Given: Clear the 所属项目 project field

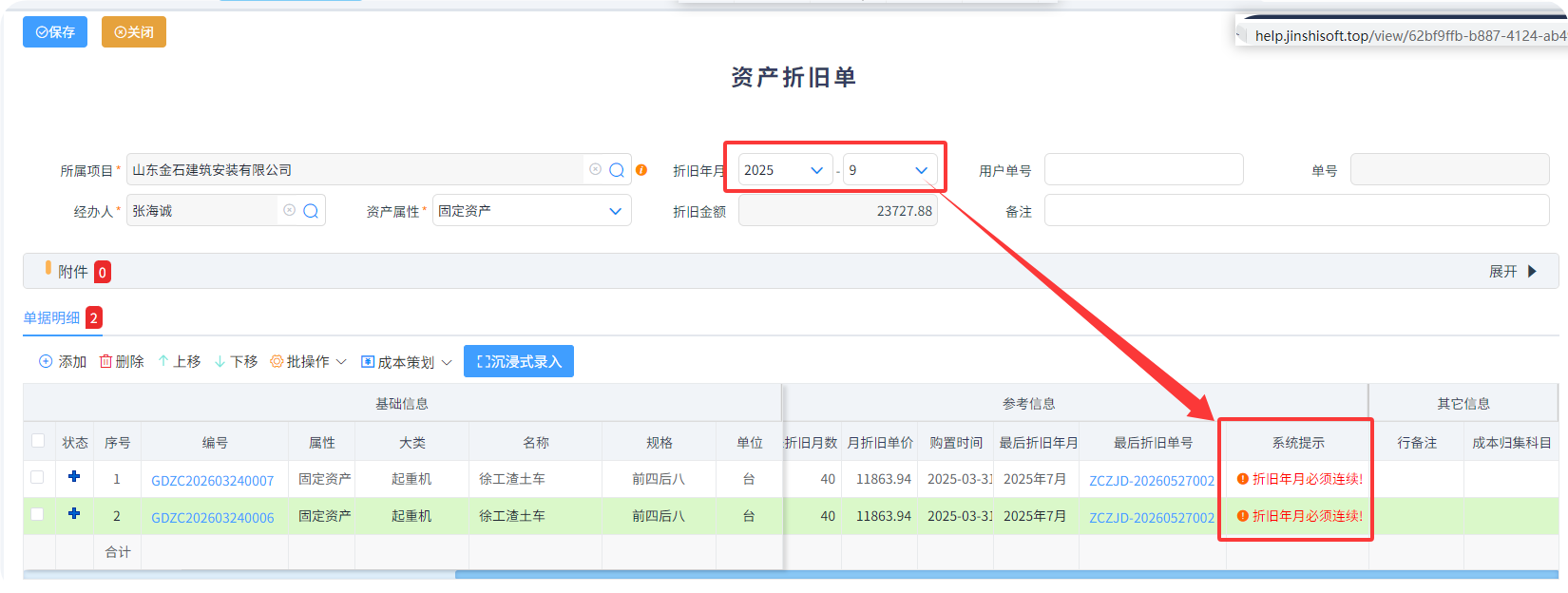Looking at the screenshot, I should (595, 169).
